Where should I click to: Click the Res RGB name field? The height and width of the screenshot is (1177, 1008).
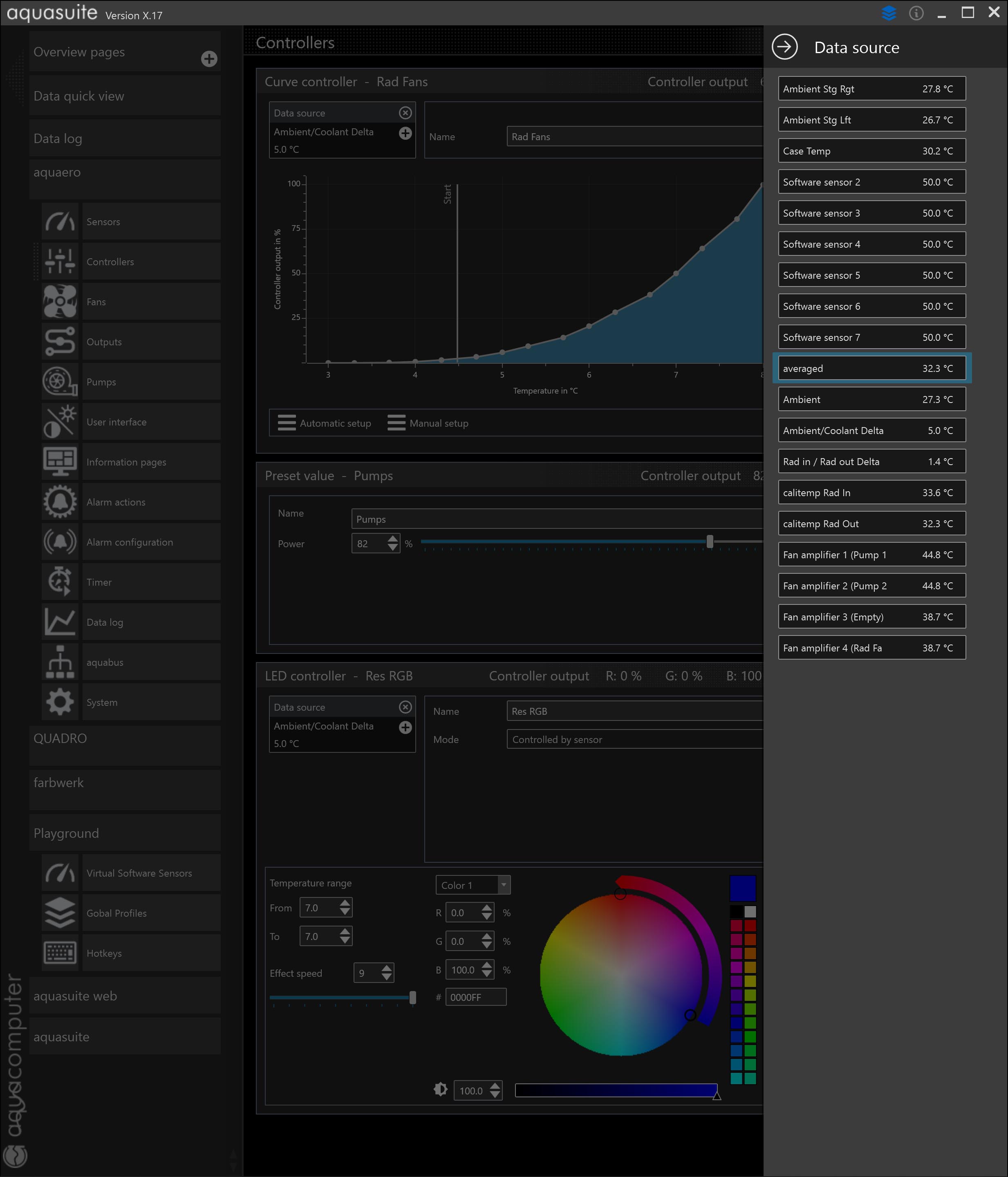pyautogui.click(x=635, y=711)
